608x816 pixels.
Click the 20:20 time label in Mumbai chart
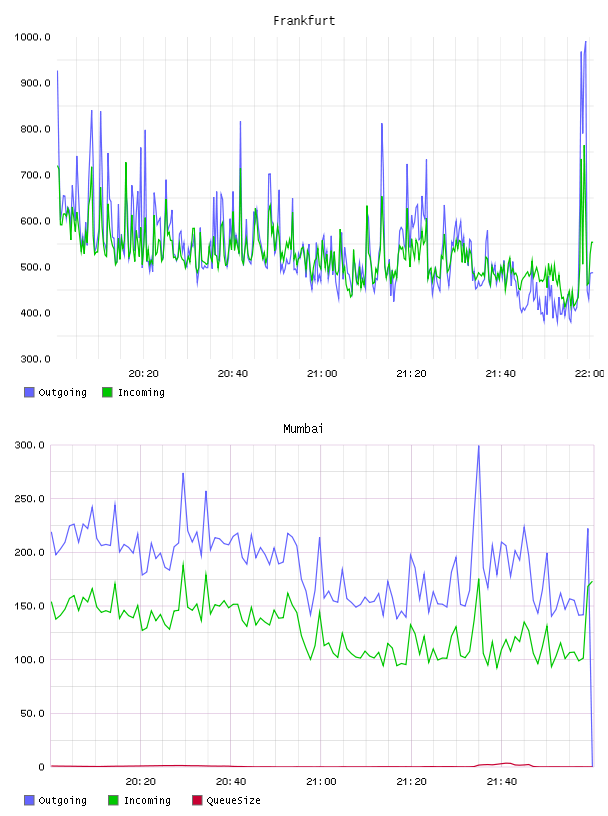click(141, 782)
